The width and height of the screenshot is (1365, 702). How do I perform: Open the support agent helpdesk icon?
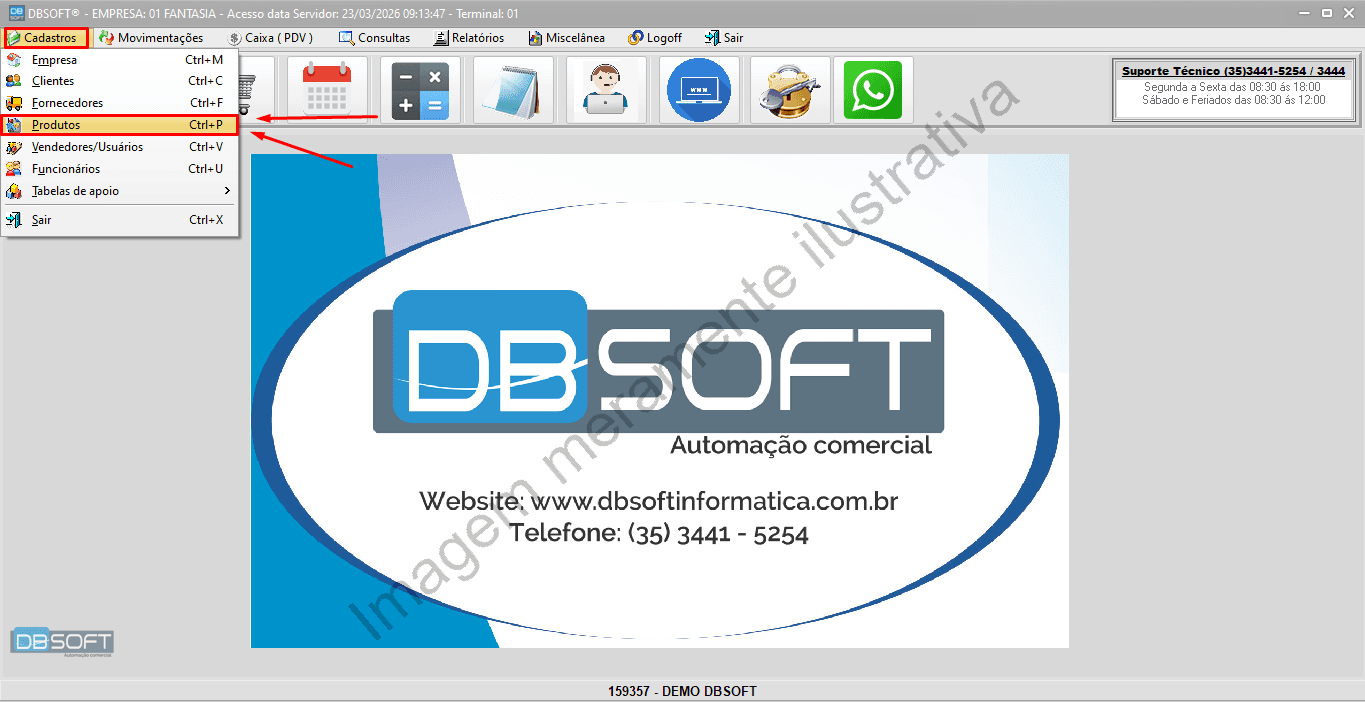(x=605, y=89)
